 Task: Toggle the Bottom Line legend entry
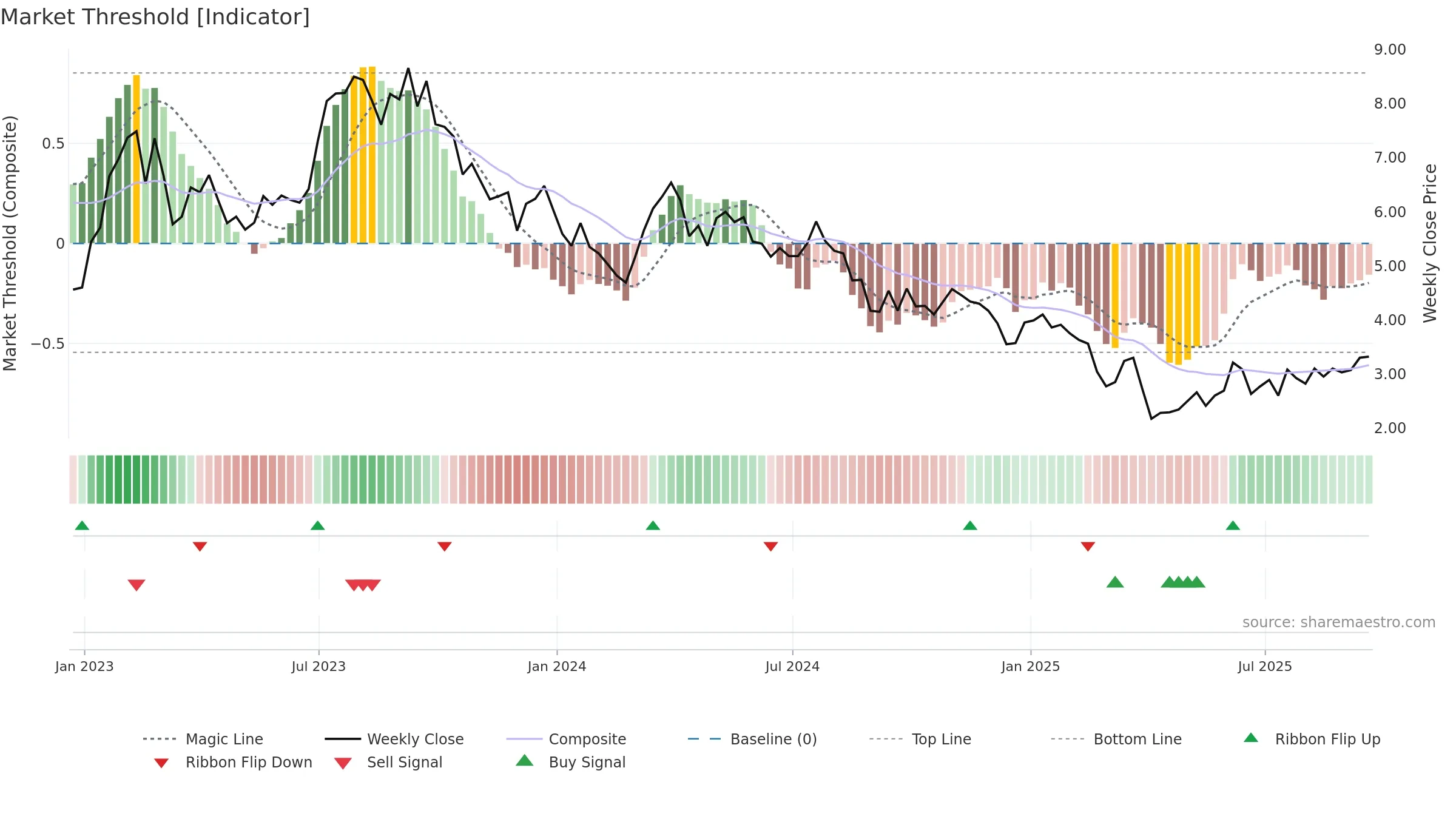pos(1116,739)
